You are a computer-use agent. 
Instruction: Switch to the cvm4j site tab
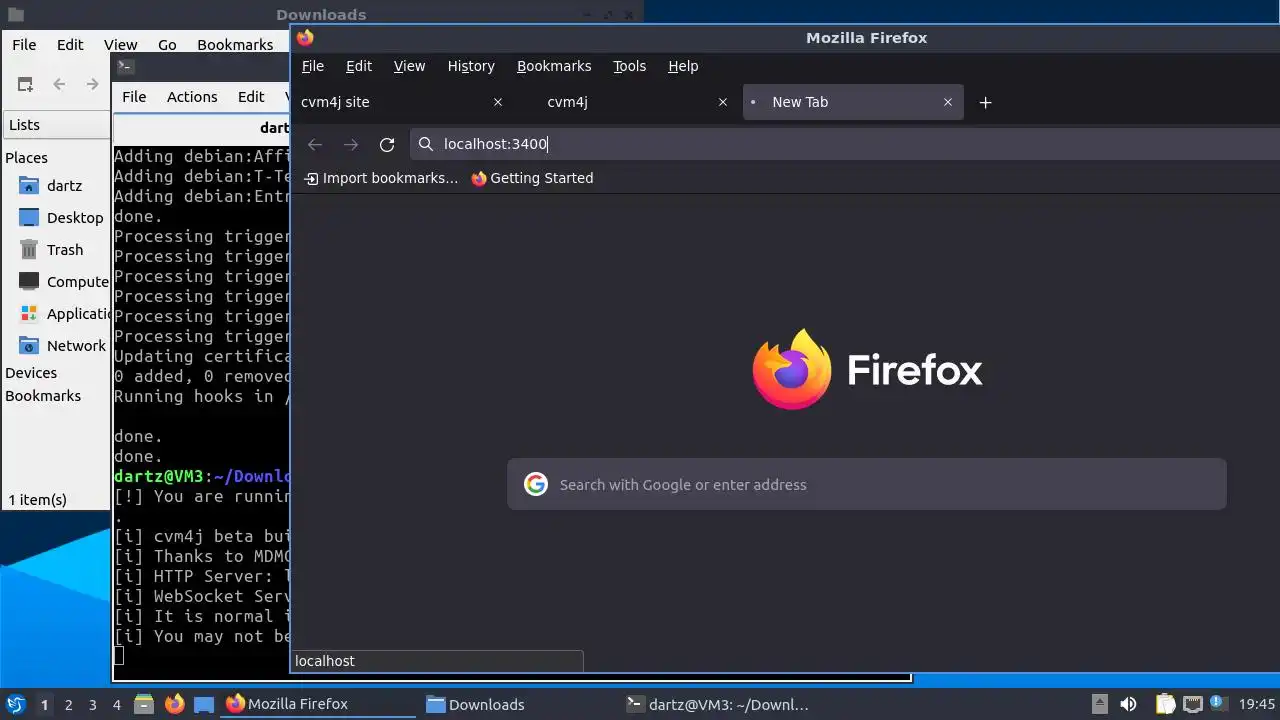(x=401, y=102)
